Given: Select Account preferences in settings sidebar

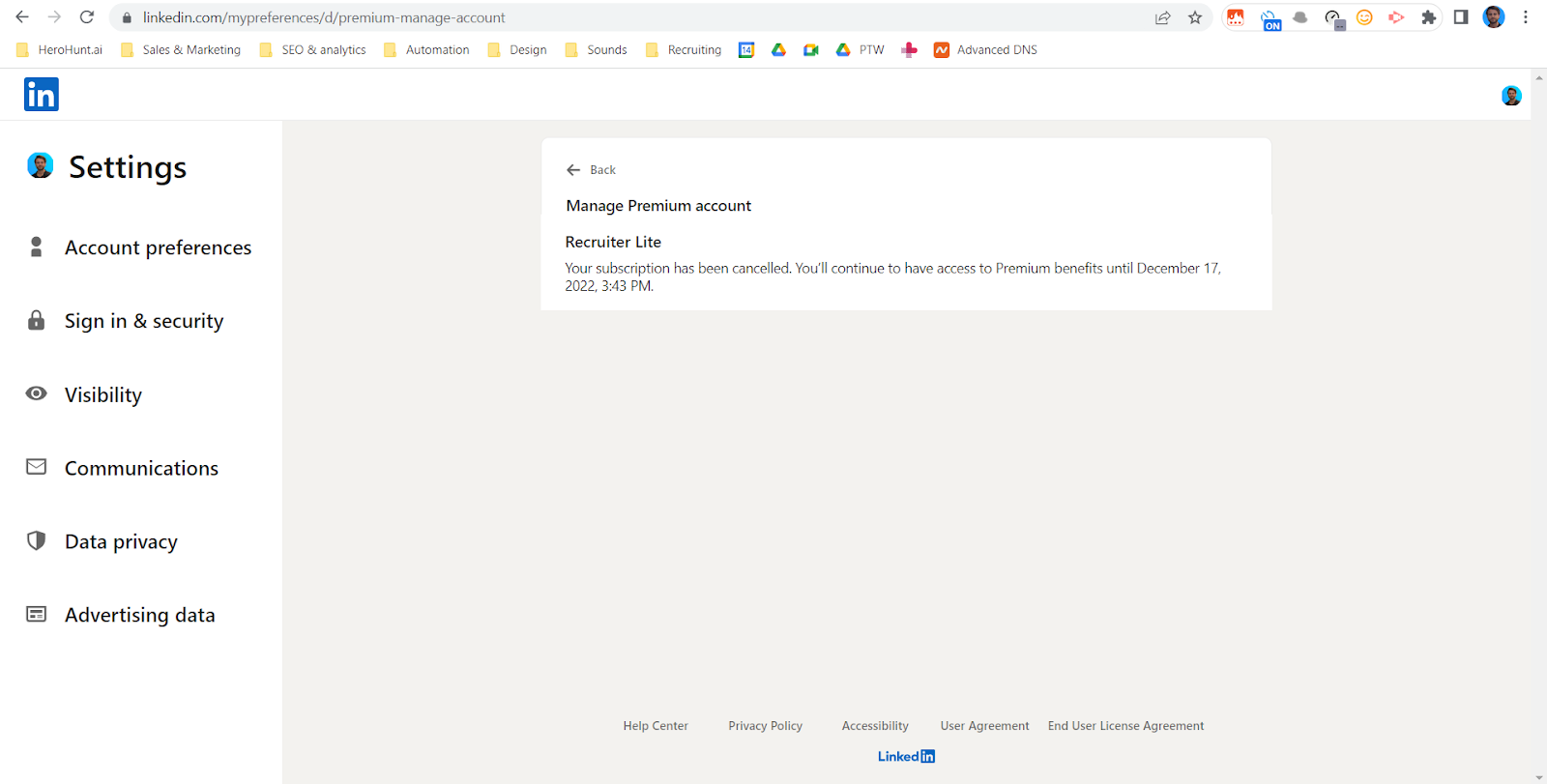Looking at the screenshot, I should click(158, 247).
